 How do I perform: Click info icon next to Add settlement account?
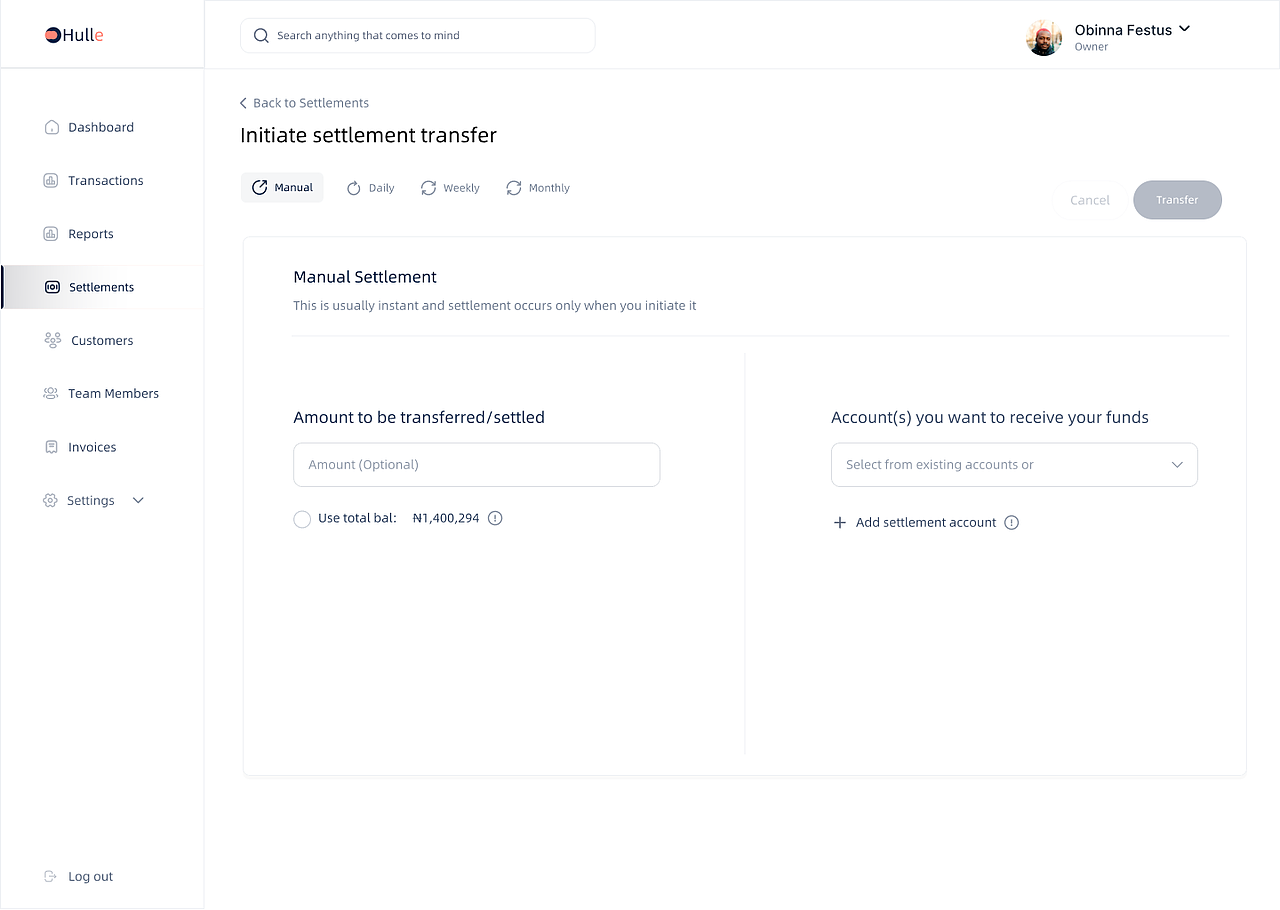[1011, 522]
